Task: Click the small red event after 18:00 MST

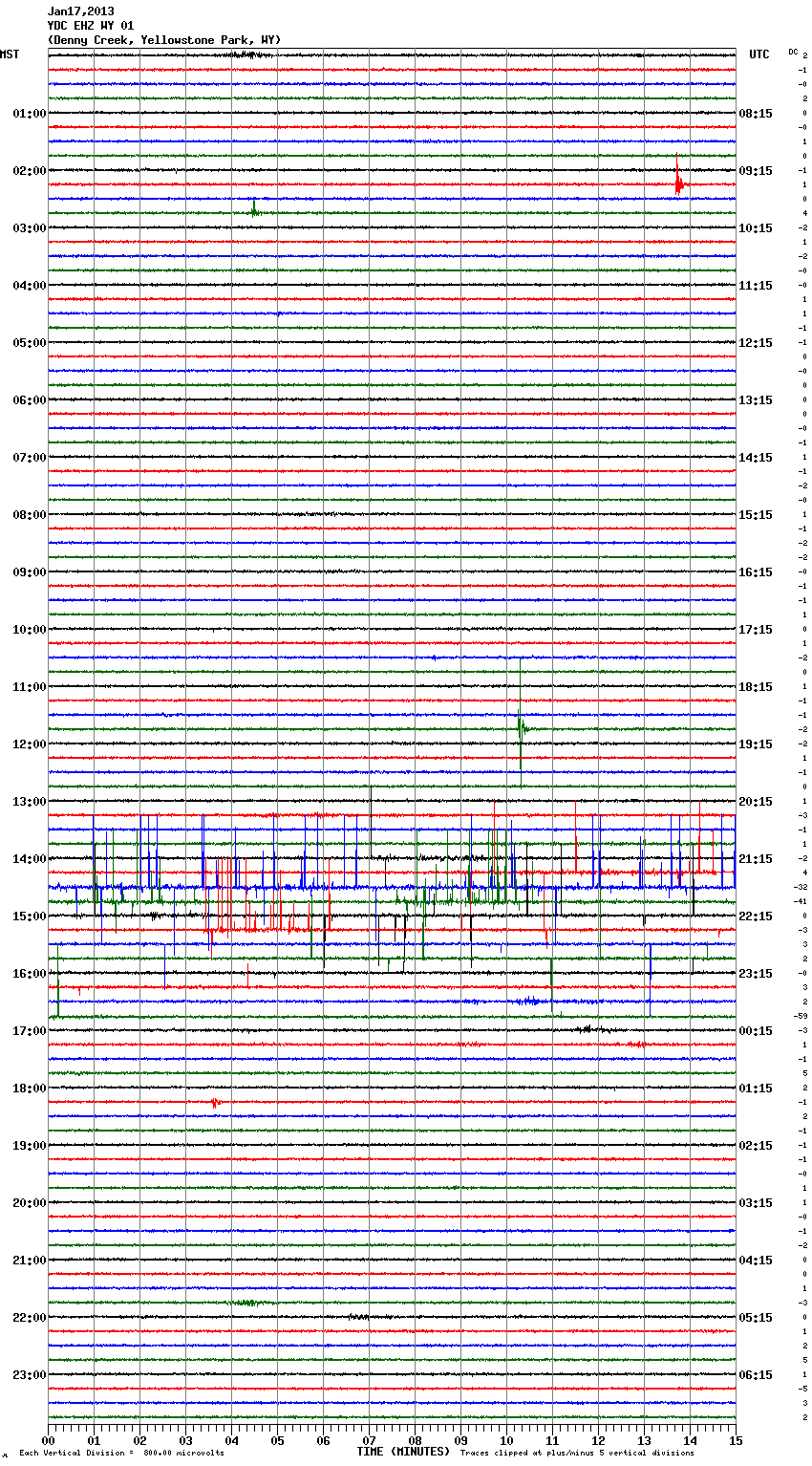Action: pyautogui.click(x=216, y=1102)
